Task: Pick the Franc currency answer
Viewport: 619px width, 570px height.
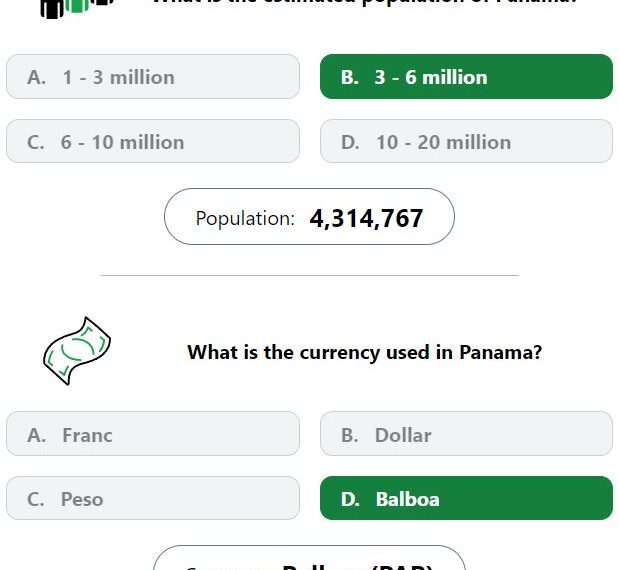Action: 153,434
